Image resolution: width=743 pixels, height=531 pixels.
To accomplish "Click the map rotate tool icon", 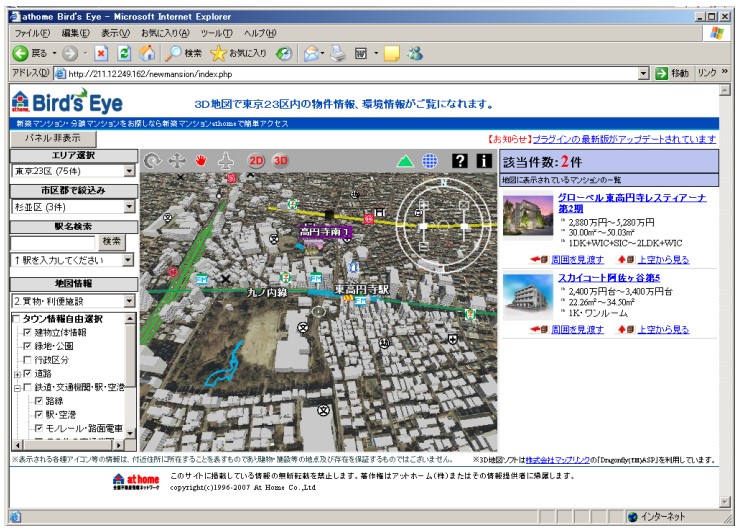I will (153, 161).
